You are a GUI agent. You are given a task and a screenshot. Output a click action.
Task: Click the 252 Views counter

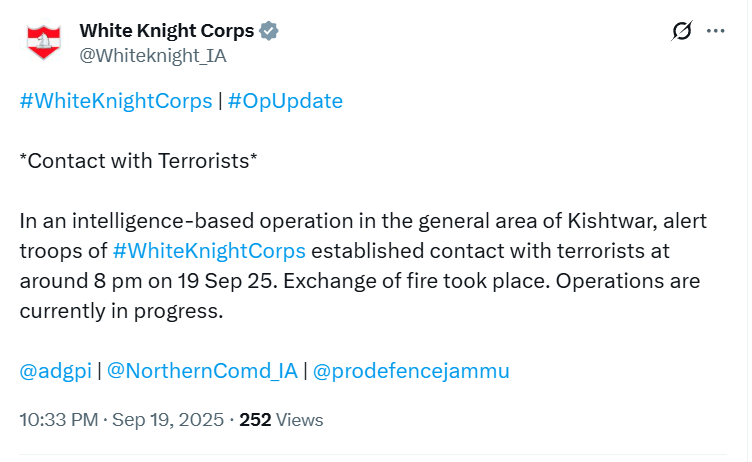pos(282,420)
